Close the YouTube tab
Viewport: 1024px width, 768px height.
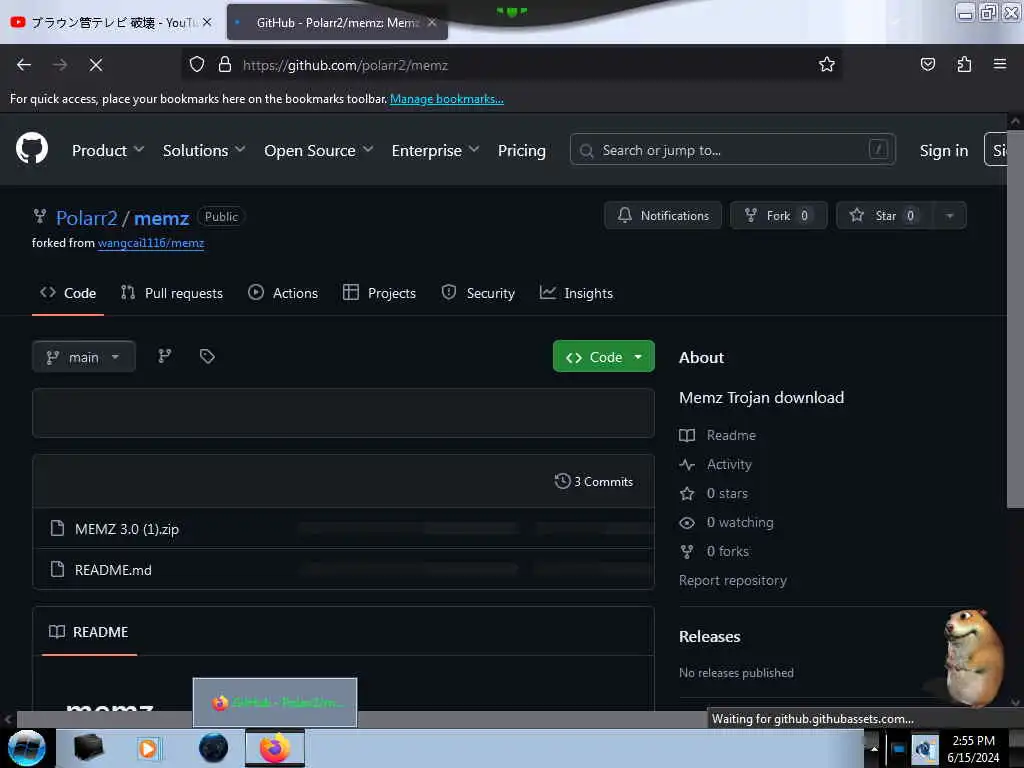[x=207, y=22]
